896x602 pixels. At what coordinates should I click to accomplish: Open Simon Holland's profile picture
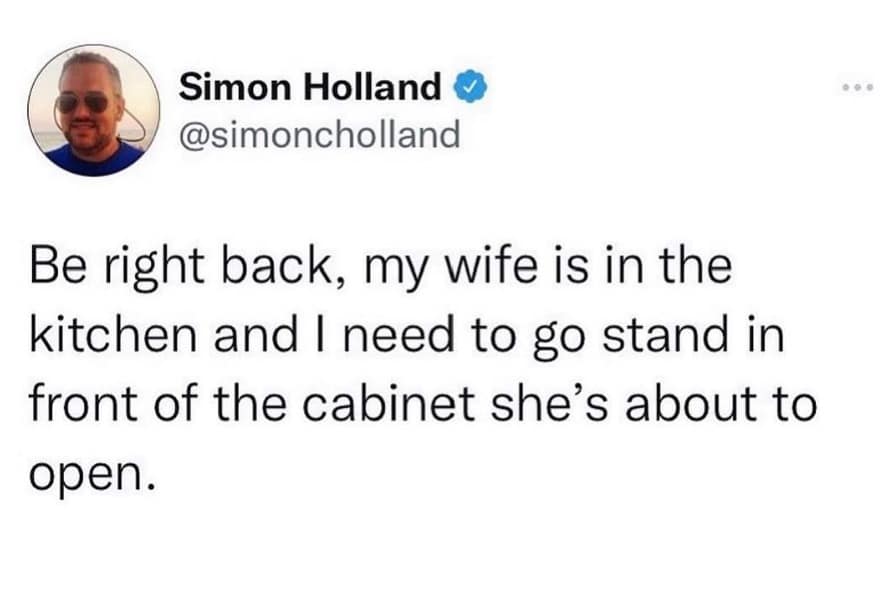point(93,110)
